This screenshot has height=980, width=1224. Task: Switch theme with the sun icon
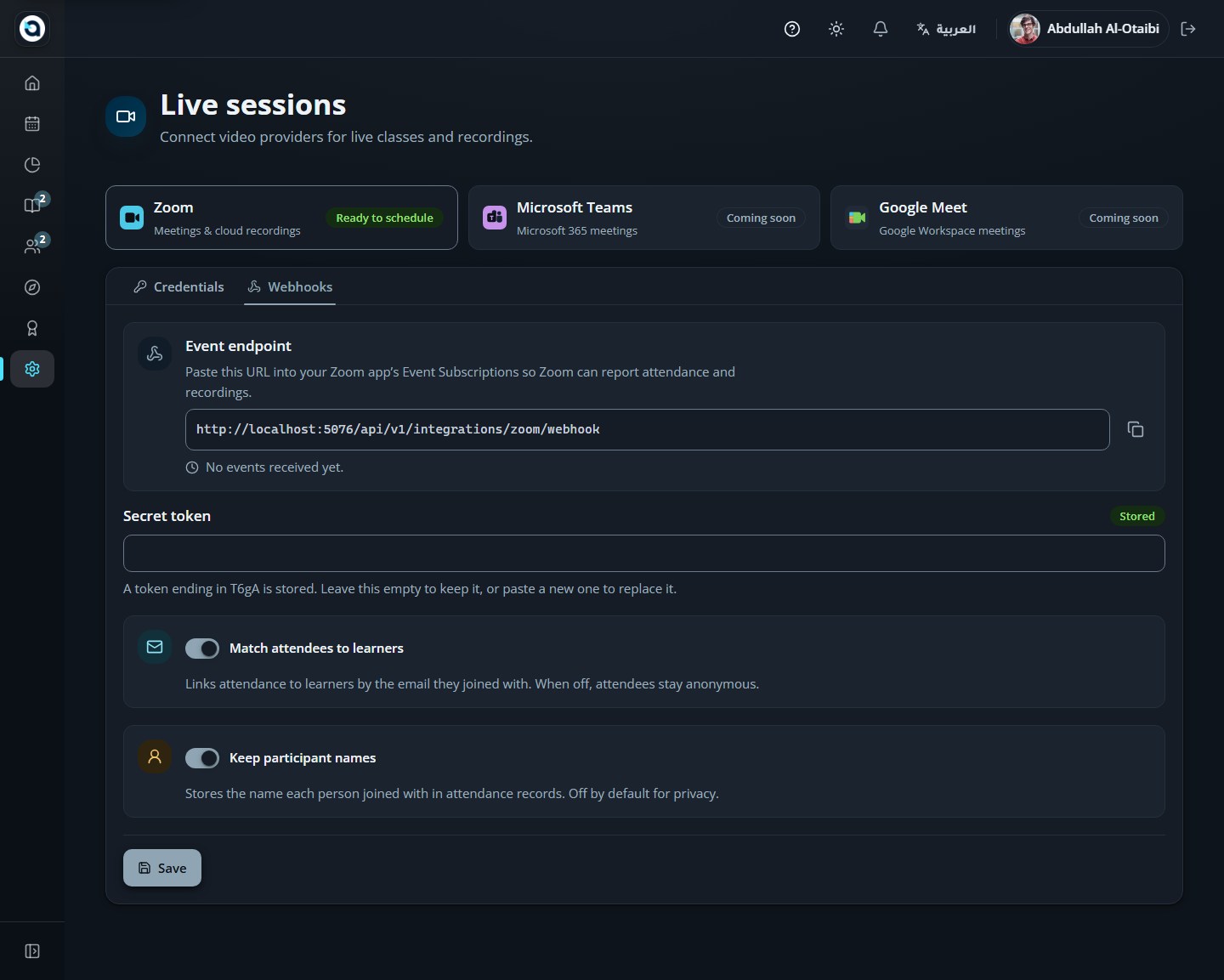(836, 29)
